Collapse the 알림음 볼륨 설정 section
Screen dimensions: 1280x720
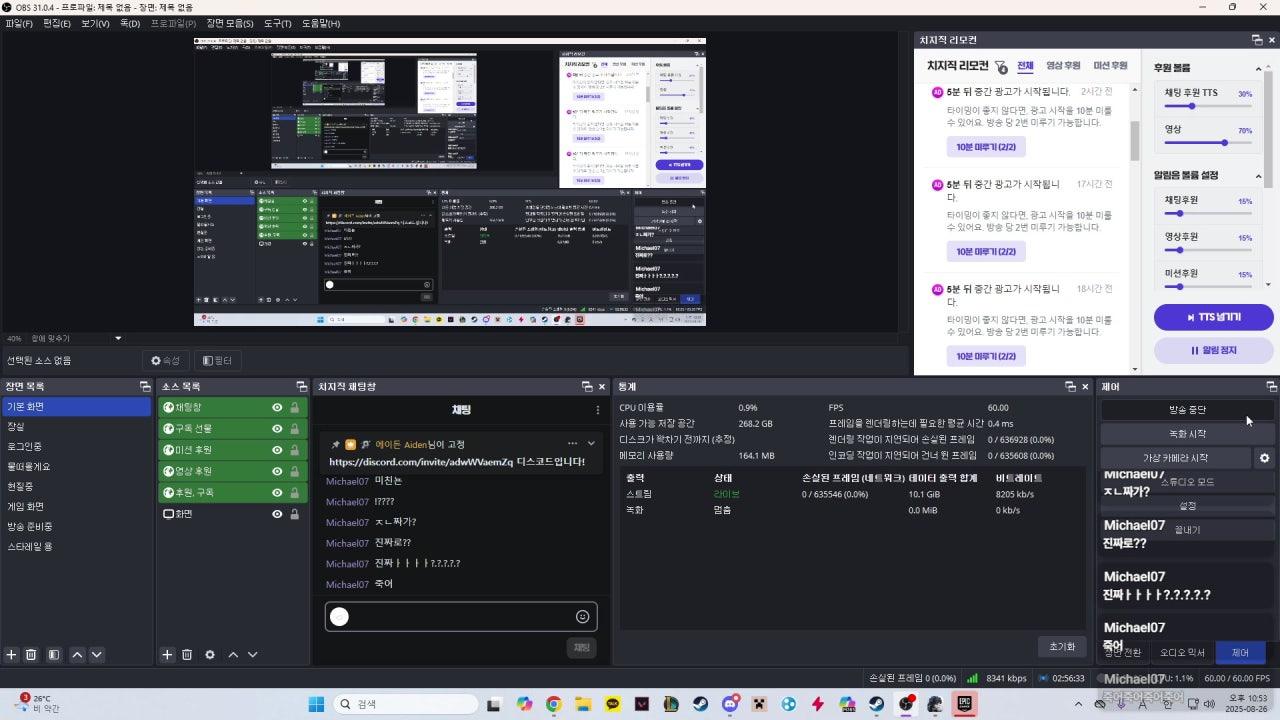pos(1258,176)
